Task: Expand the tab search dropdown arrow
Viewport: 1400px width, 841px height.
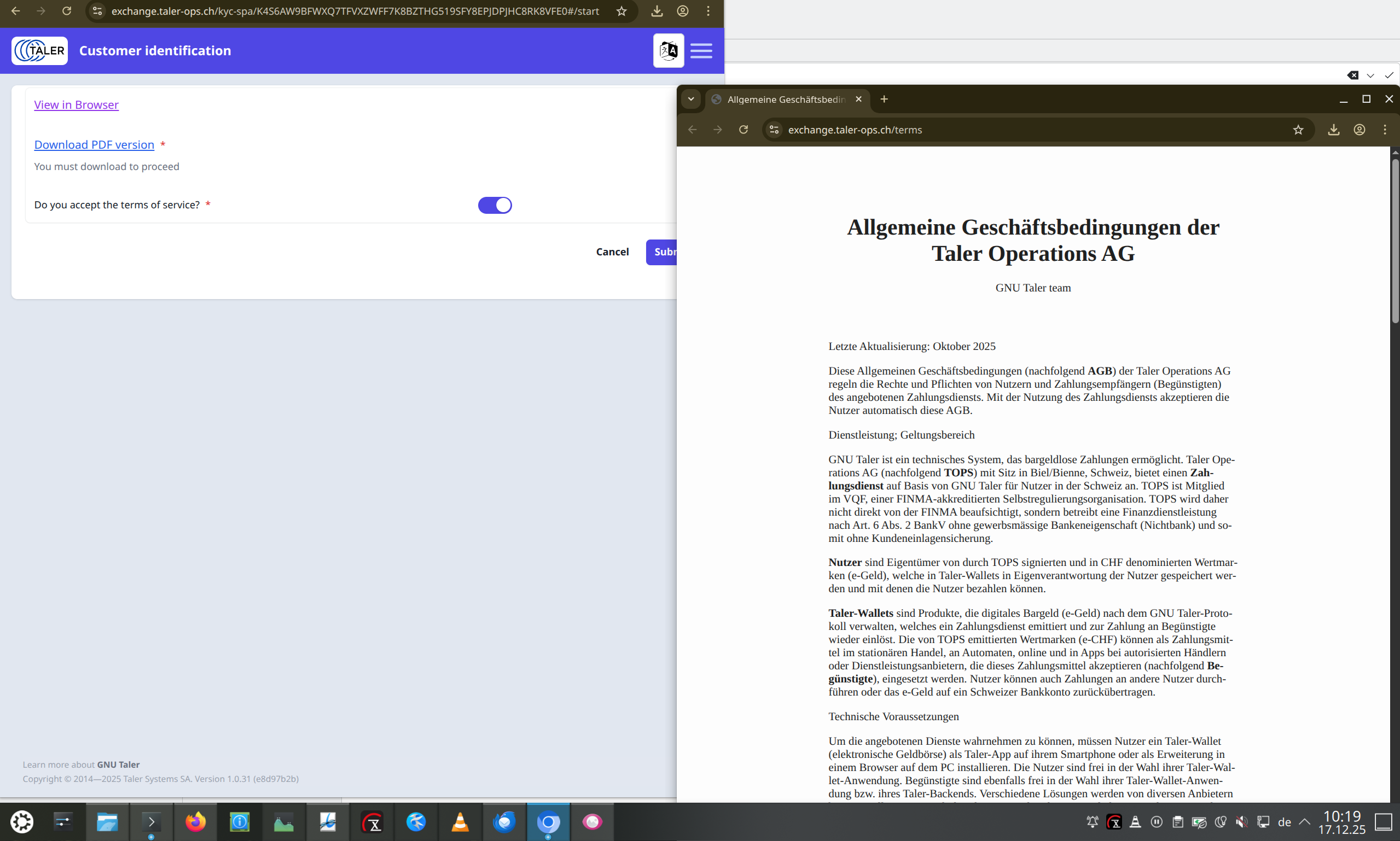Action: click(690, 99)
